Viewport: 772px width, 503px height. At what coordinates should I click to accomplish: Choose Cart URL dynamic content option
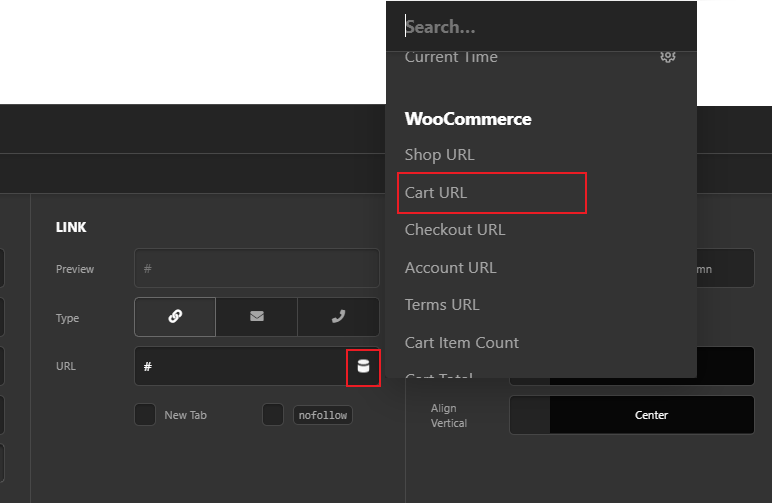pyautogui.click(x=436, y=192)
